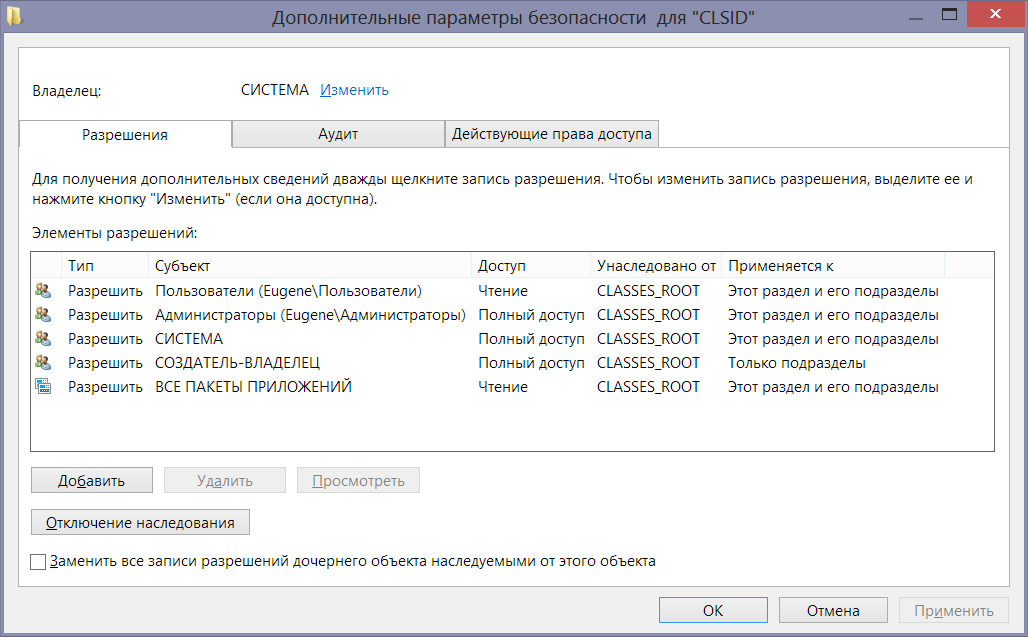Click the group icon beside the Пользователи entry
Screen dimensions: 1028x637
[x=43, y=291]
